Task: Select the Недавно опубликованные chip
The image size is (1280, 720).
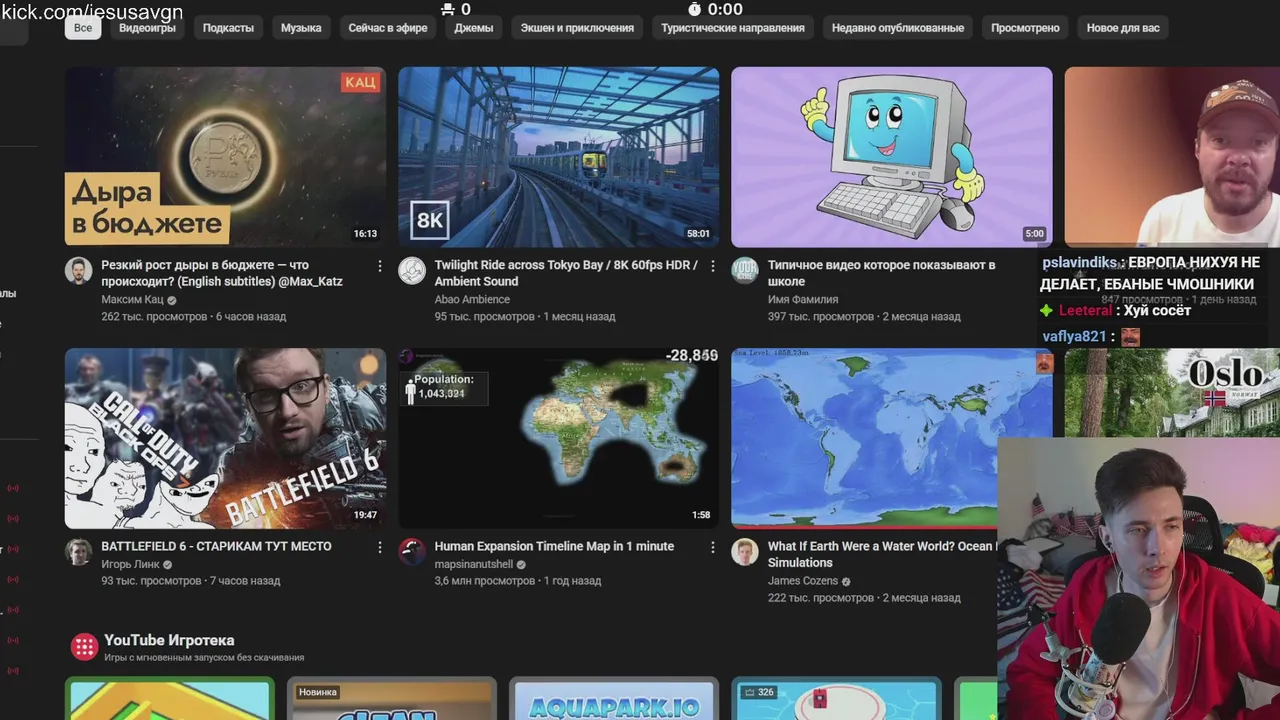Action: (898, 28)
